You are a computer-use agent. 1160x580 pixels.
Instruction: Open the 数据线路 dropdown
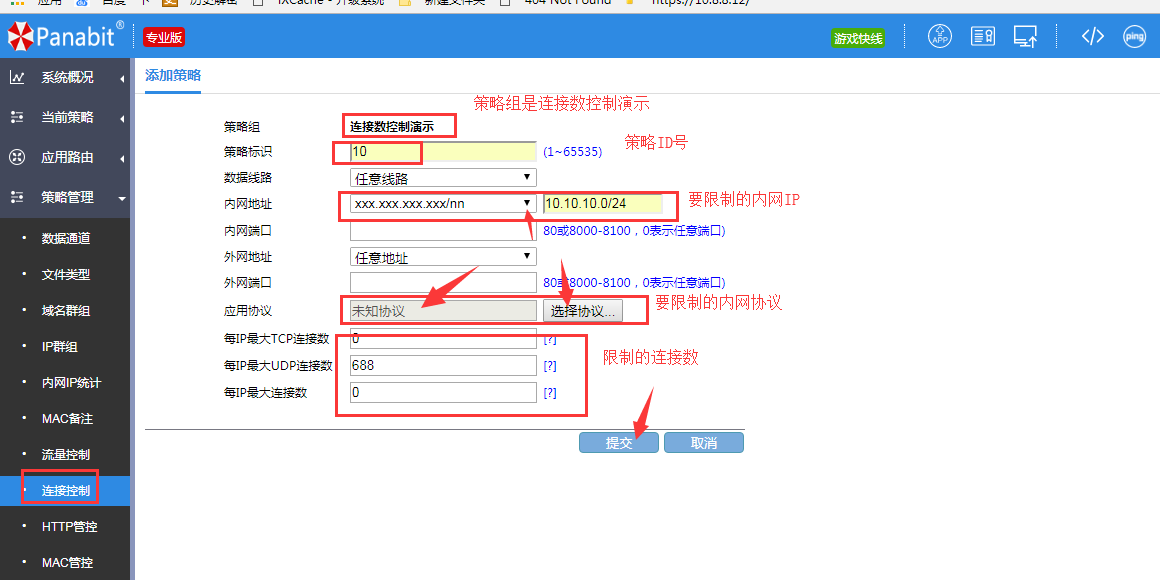pyautogui.click(x=443, y=178)
